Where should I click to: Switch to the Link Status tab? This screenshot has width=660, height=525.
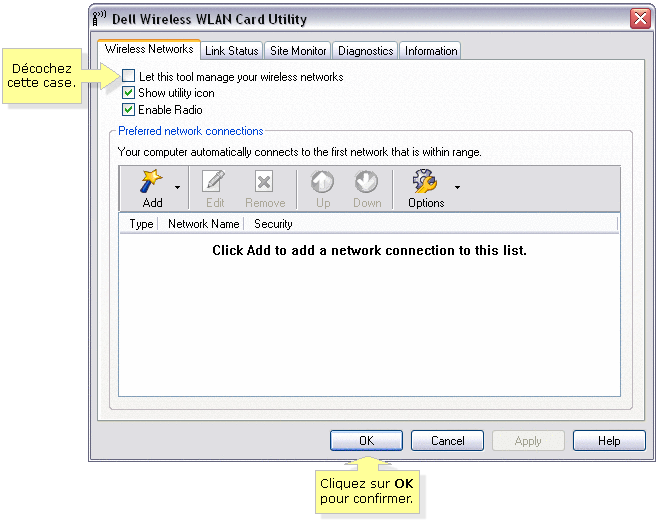(x=232, y=51)
